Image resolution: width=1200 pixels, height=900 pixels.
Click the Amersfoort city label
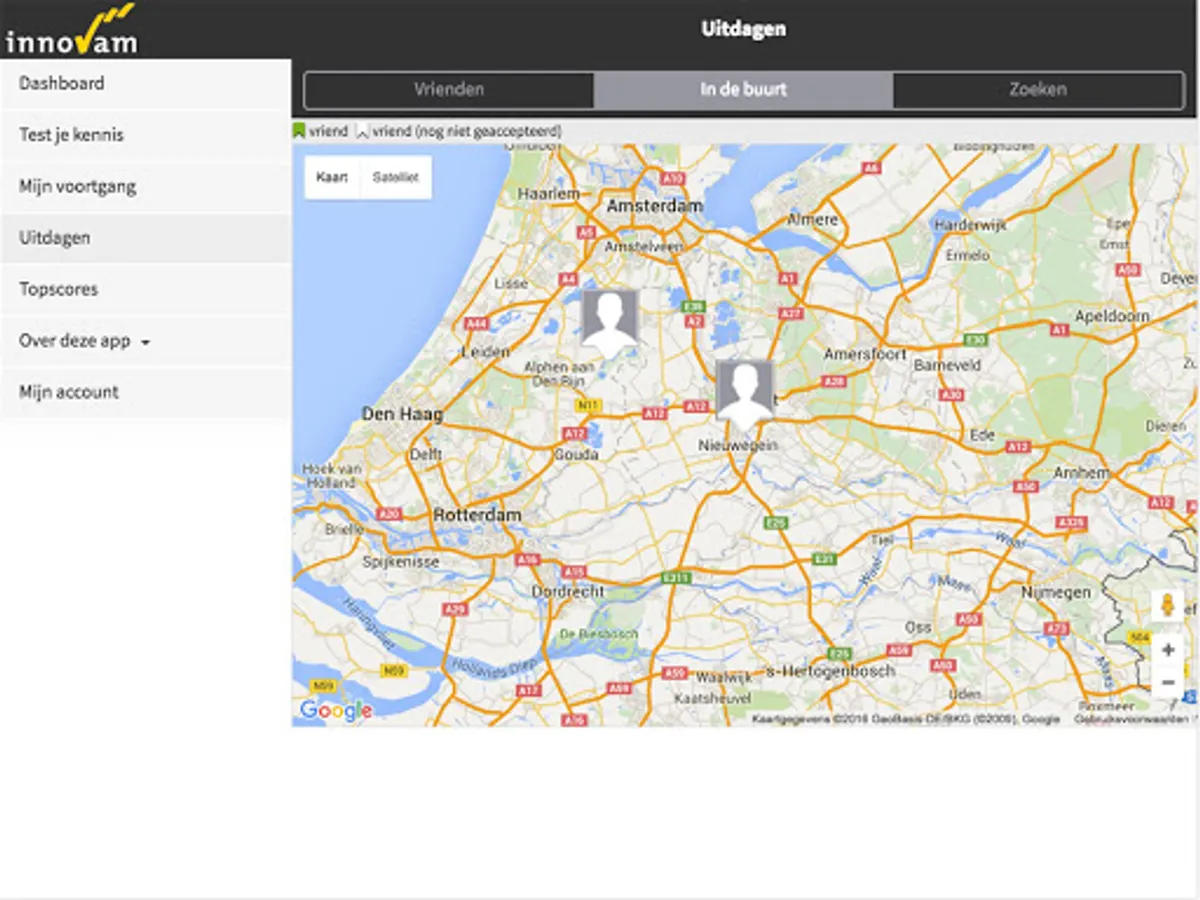pyautogui.click(x=865, y=354)
